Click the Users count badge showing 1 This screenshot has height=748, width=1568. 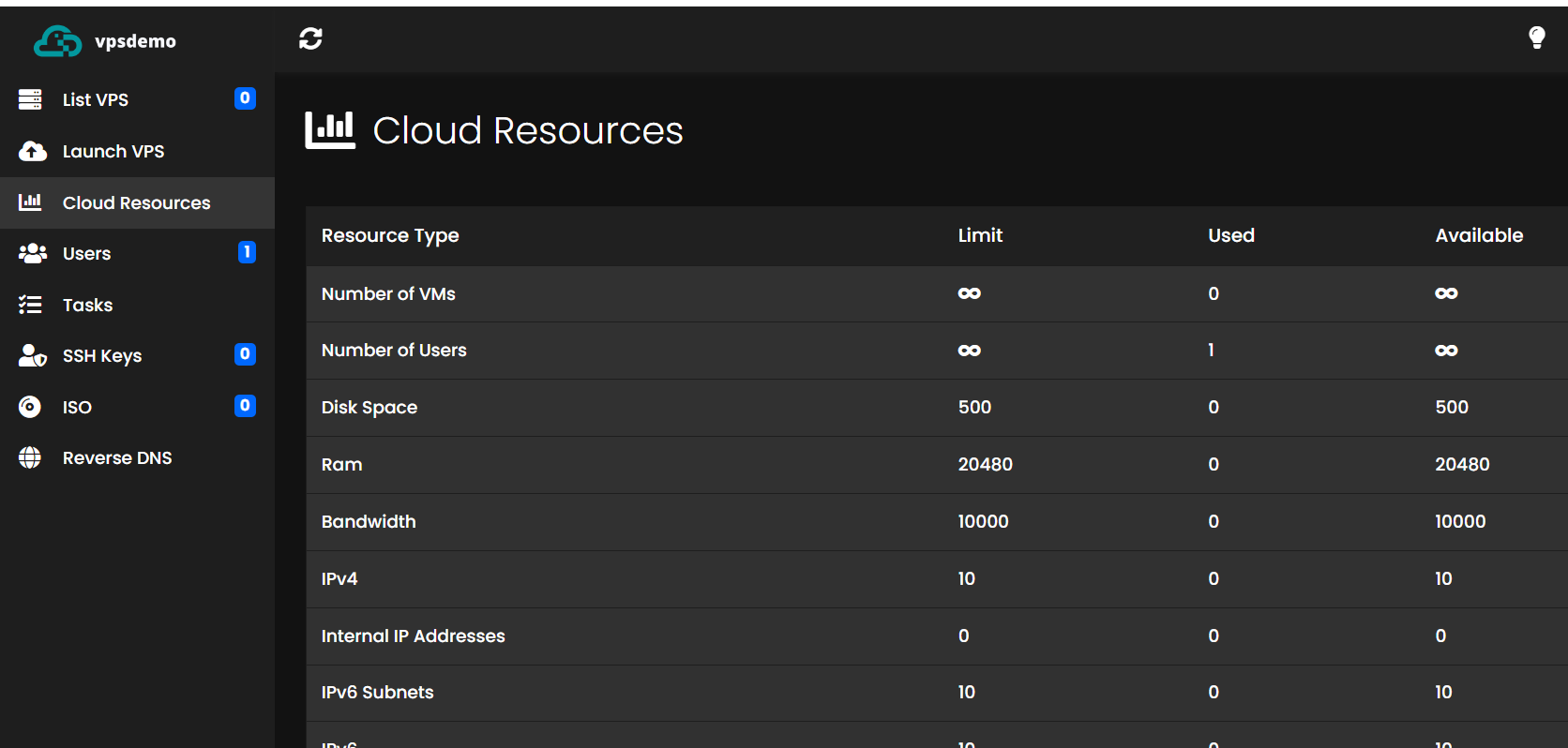click(247, 252)
